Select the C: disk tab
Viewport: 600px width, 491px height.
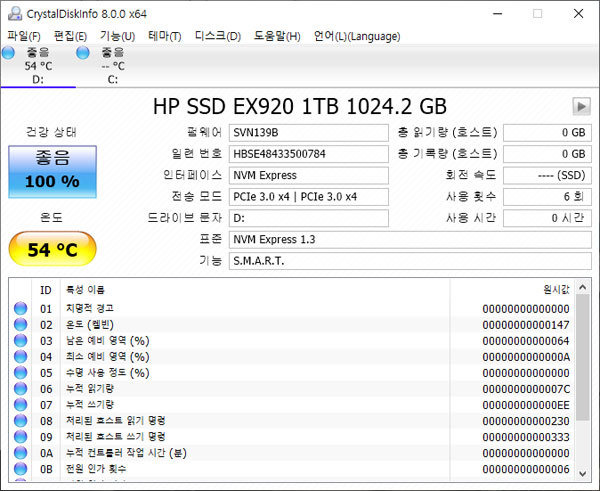point(113,66)
